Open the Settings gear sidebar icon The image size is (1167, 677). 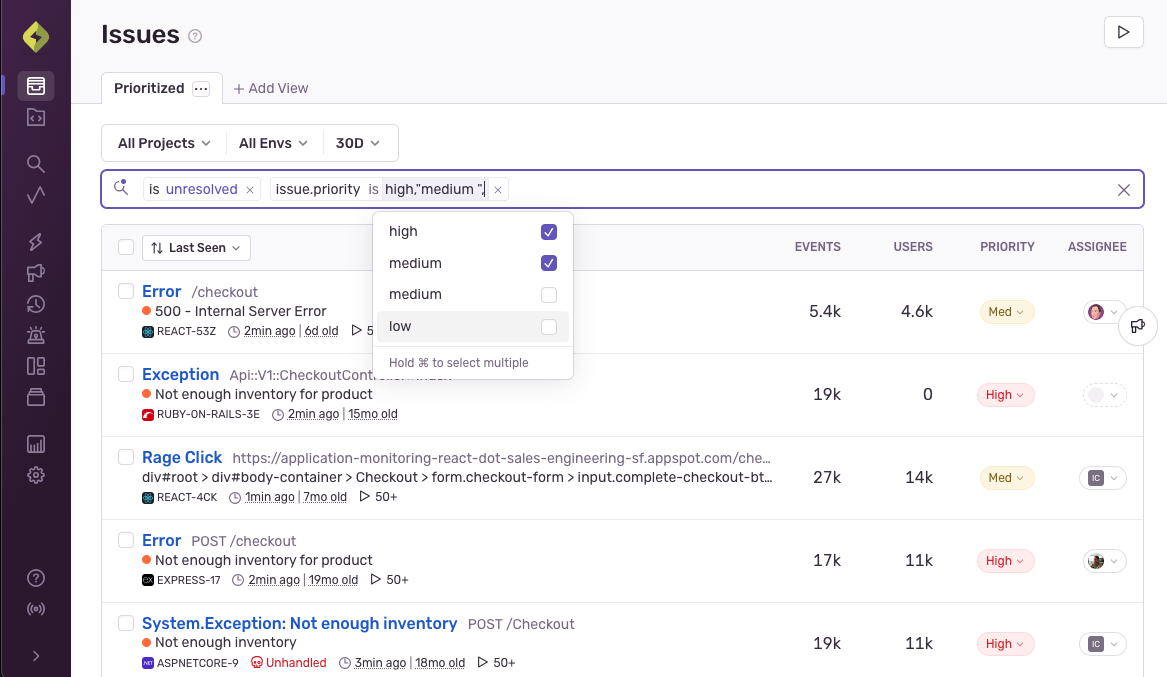(x=36, y=475)
